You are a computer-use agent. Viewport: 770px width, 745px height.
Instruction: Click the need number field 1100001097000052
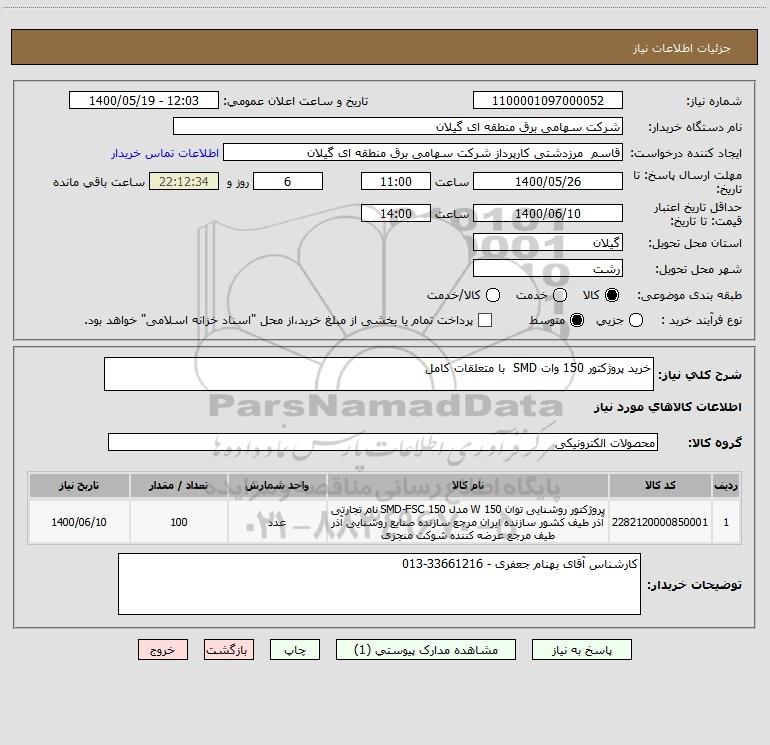(548, 100)
